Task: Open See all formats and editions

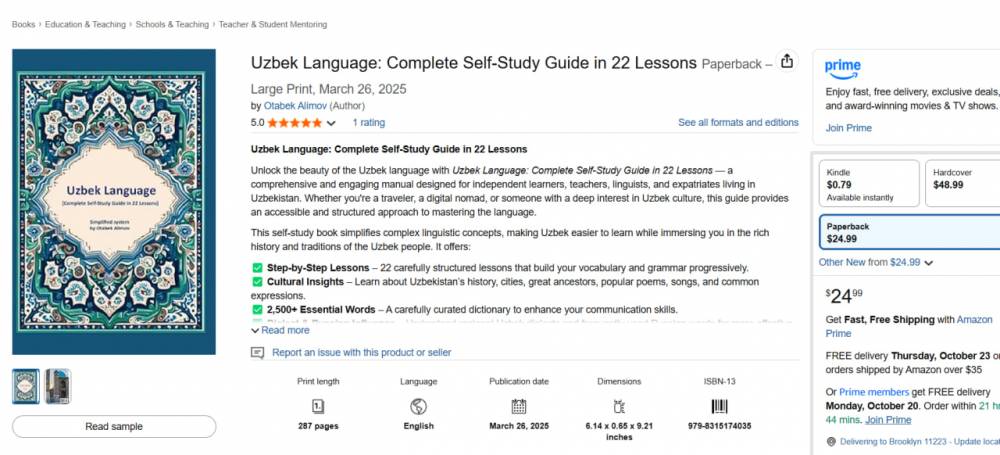Action: 738,123
